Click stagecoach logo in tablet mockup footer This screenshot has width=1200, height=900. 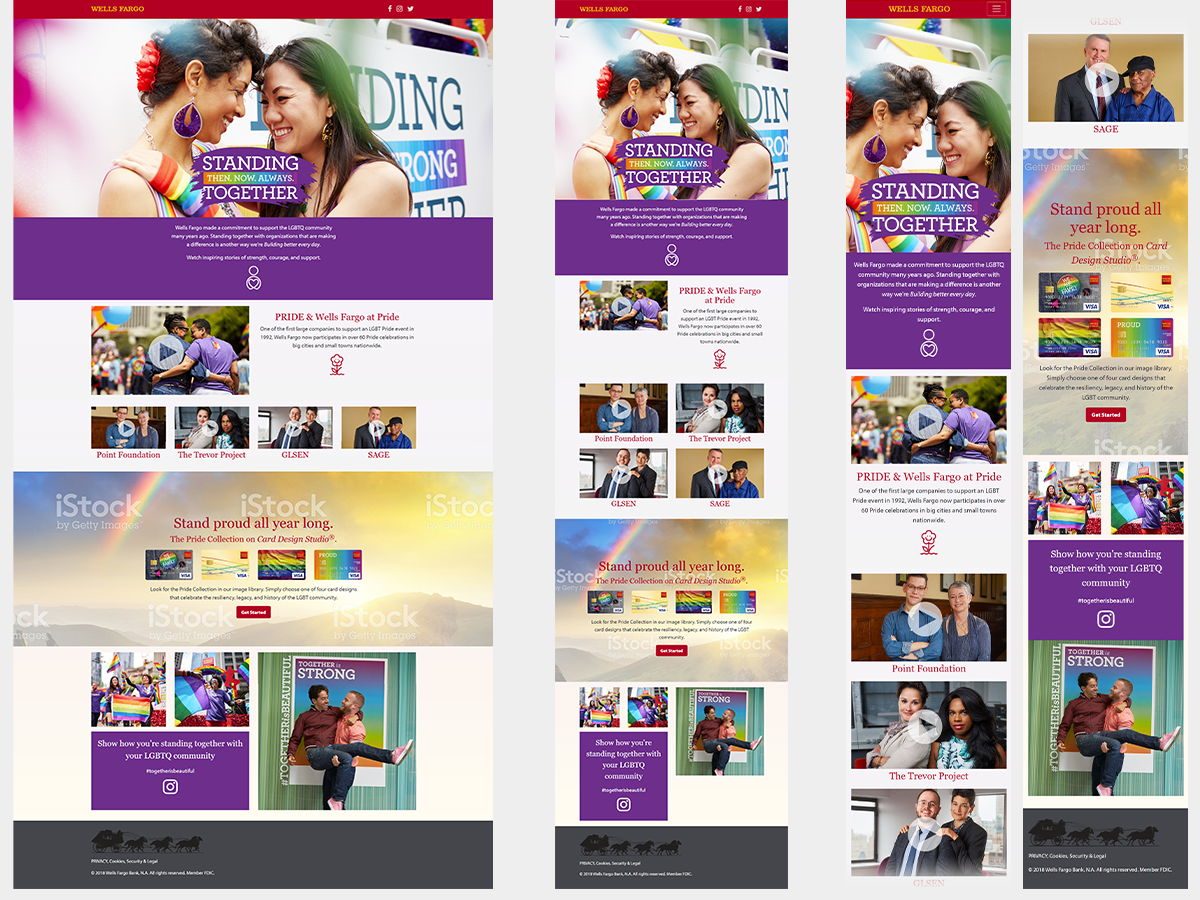point(631,846)
